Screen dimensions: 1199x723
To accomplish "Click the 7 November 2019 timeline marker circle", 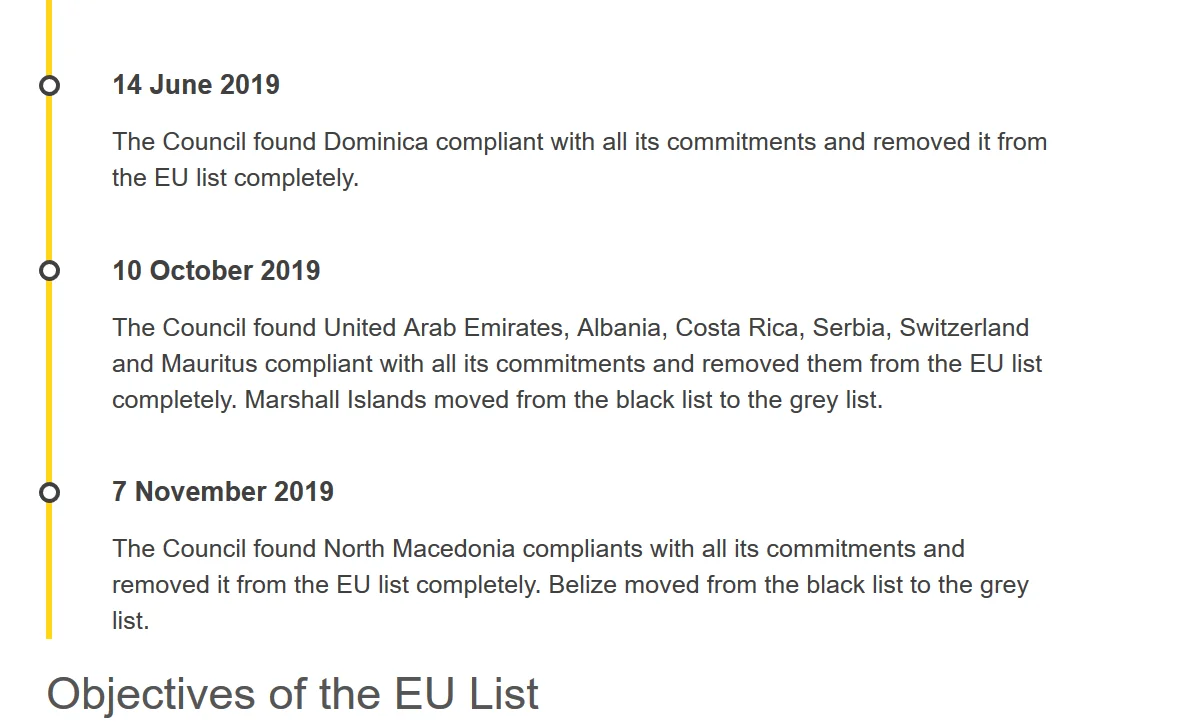I will (x=50, y=493).
